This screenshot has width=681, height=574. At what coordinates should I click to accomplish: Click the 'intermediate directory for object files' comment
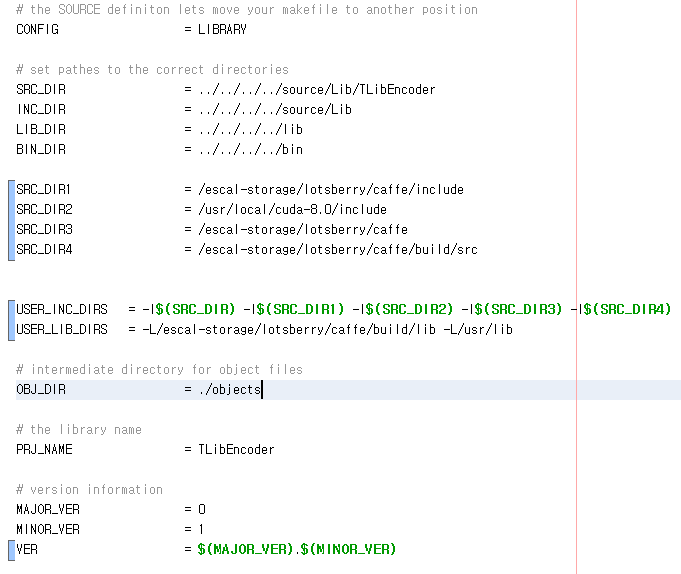coord(159,369)
